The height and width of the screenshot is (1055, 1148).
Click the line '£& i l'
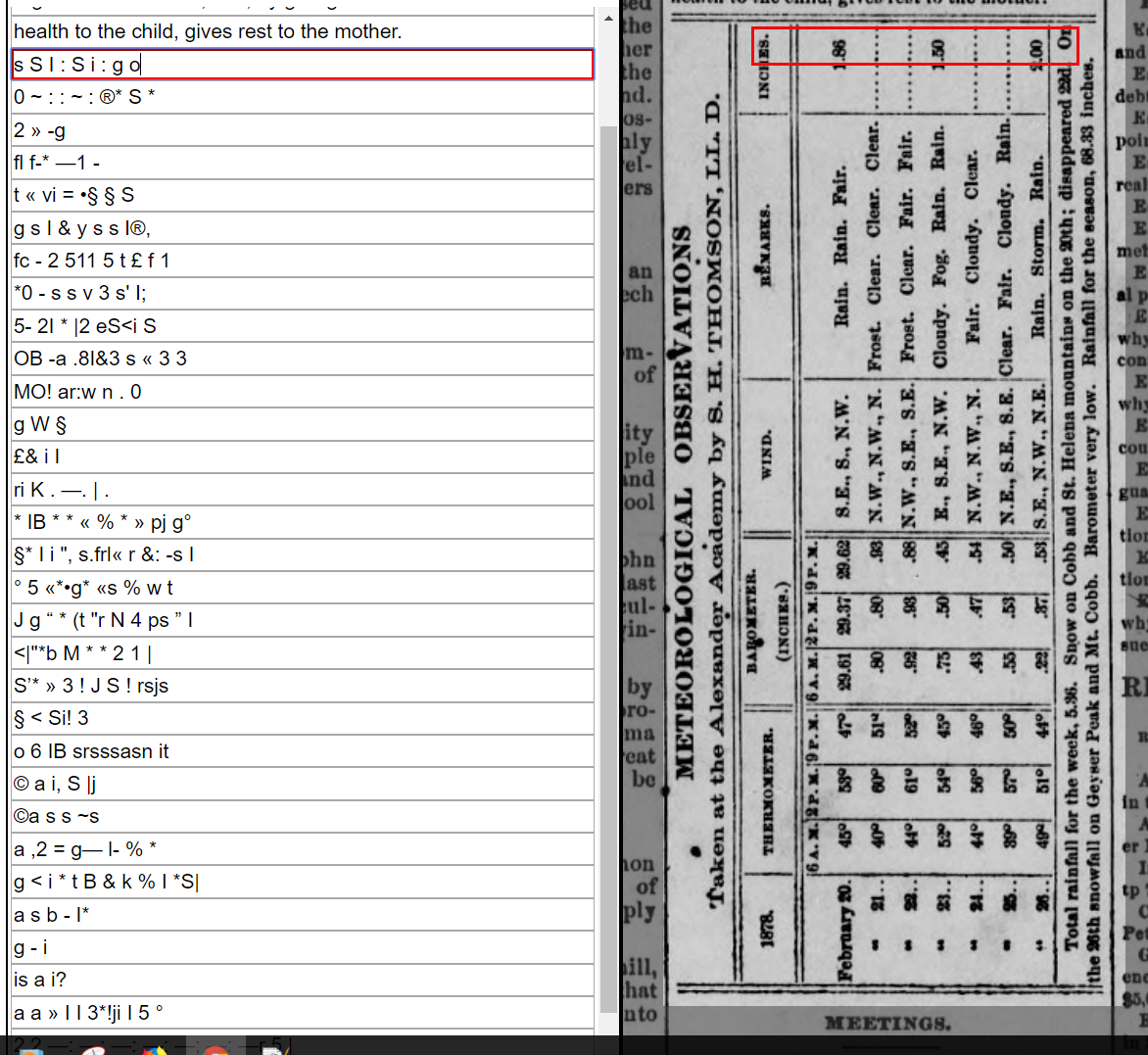click(x=303, y=456)
